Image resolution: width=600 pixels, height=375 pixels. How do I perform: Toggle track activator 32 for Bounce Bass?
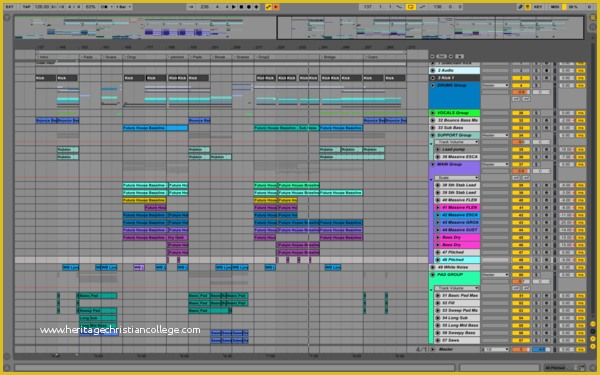pyautogui.click(x=521, y=120)
